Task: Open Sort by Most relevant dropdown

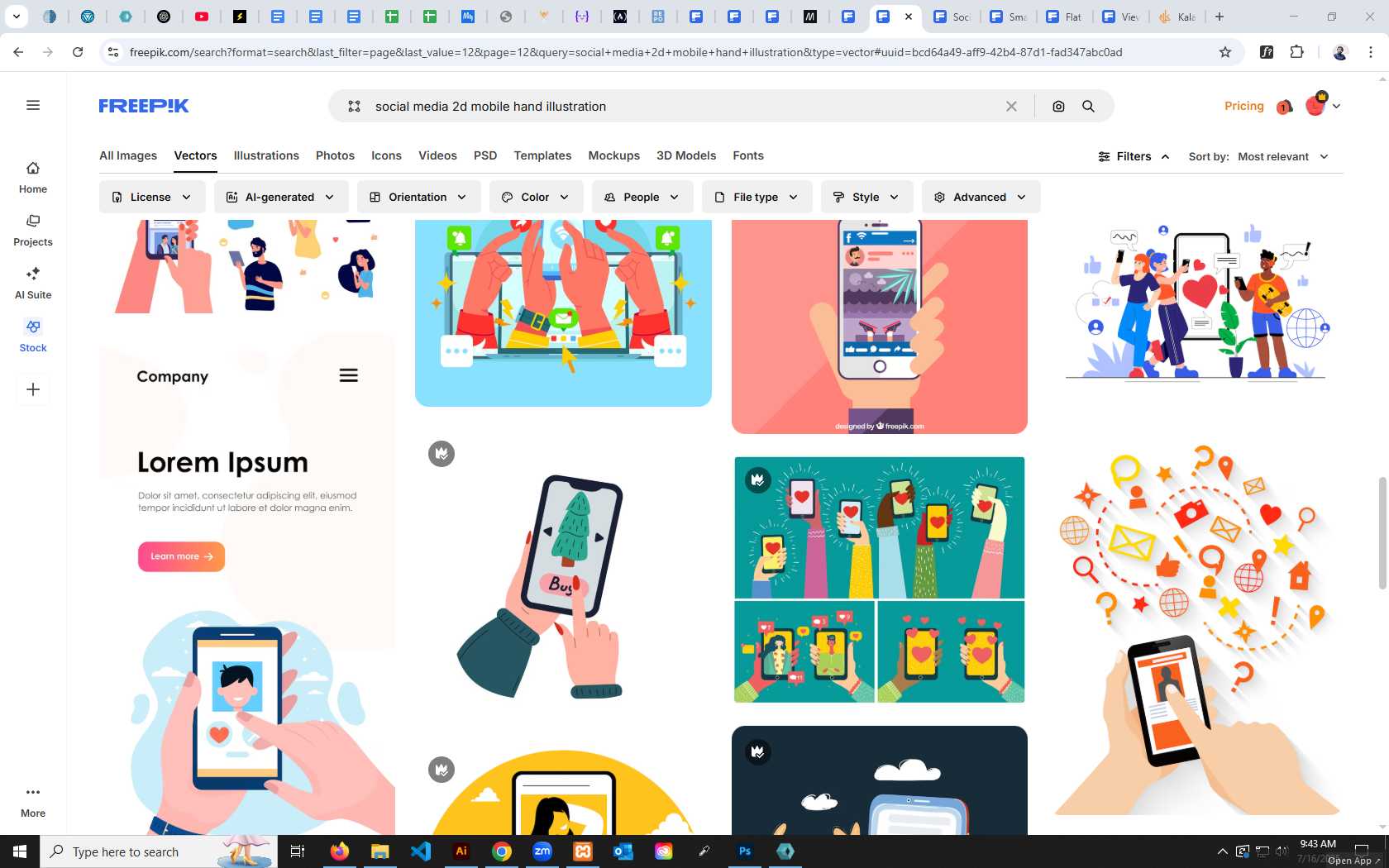Action: point(1283,156)
